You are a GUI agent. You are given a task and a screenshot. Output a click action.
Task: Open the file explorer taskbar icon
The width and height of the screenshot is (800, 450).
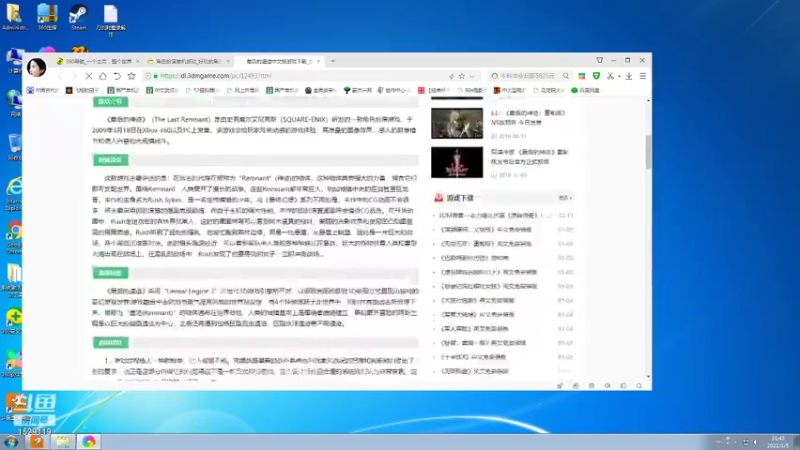click(x=63, y=441)
